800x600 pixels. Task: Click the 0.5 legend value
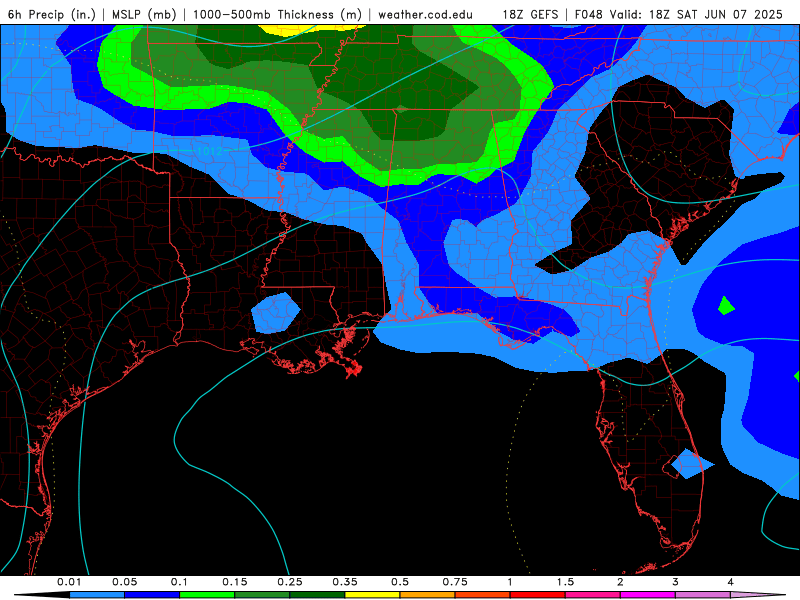(x=400, y=582)
